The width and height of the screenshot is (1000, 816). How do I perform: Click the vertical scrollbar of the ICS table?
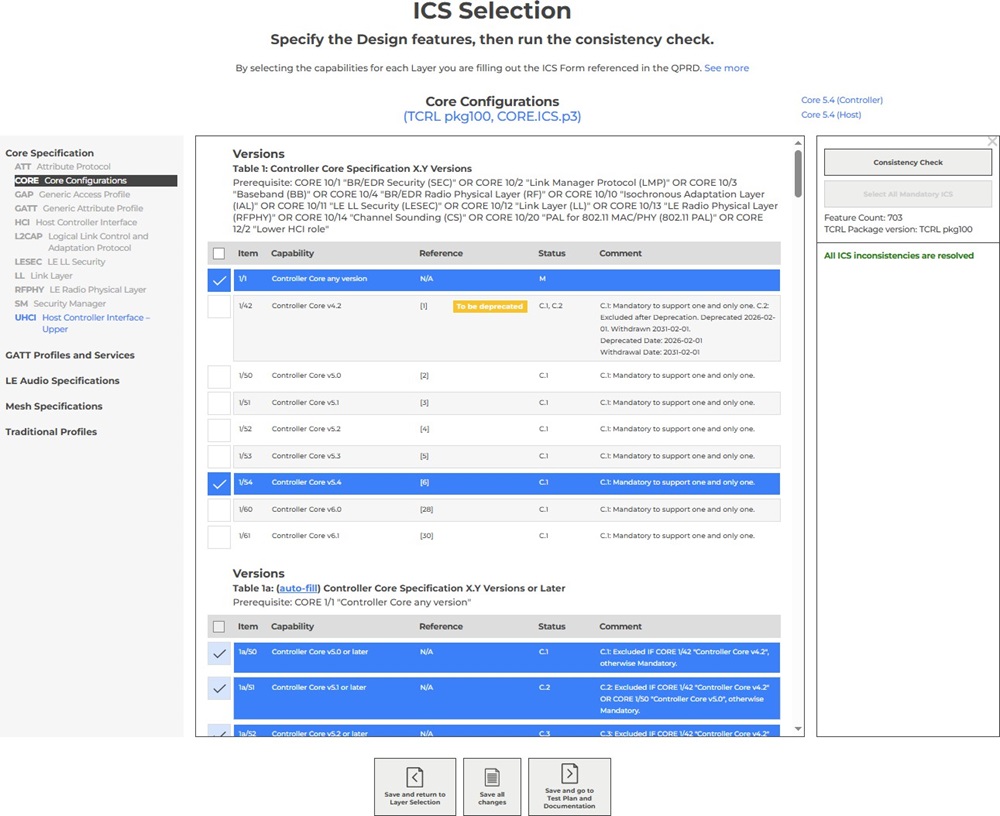tap(797, 173)
